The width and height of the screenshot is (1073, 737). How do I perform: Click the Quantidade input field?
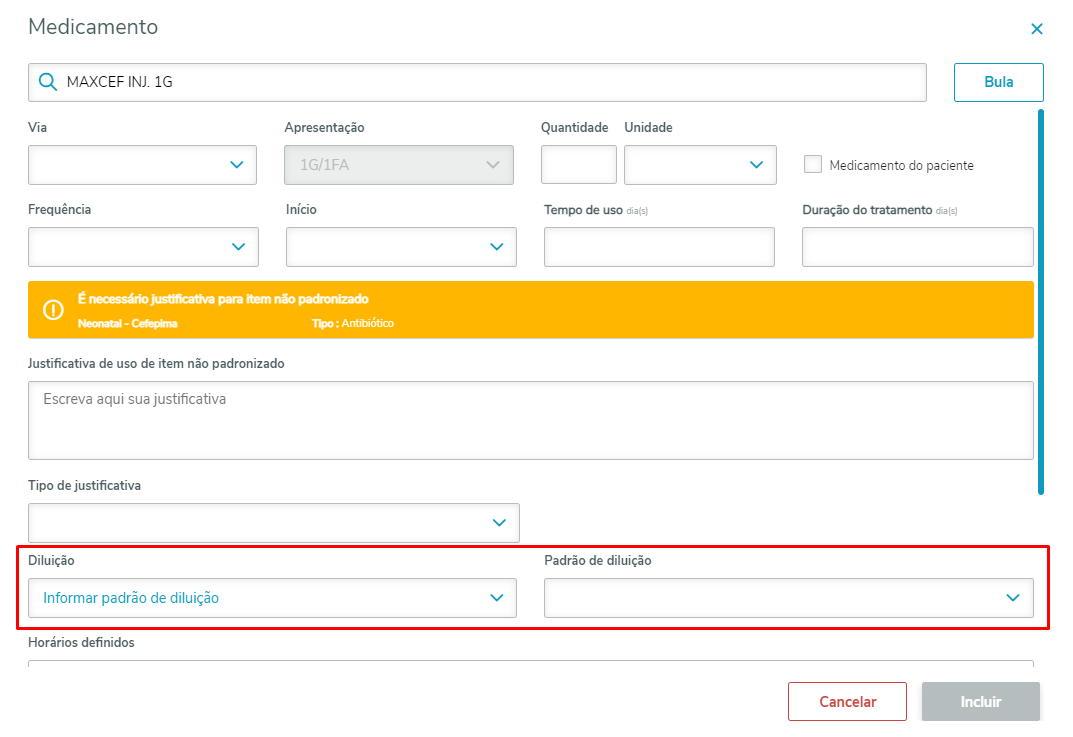click(578, 165)
